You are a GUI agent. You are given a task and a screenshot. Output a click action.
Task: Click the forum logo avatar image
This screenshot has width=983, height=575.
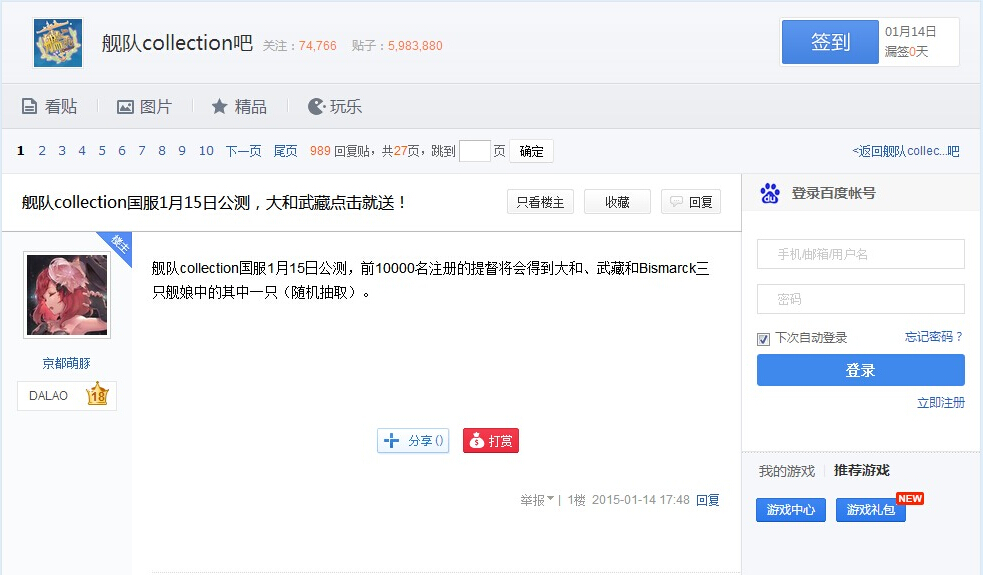click(x=58, y=43)
